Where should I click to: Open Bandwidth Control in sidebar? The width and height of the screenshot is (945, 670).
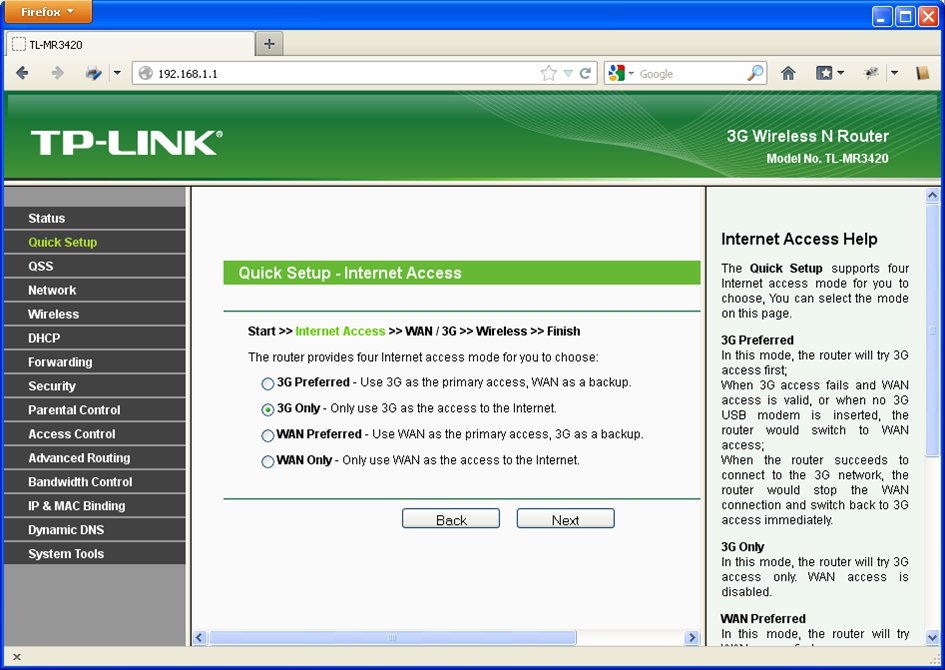click(95, 482)
